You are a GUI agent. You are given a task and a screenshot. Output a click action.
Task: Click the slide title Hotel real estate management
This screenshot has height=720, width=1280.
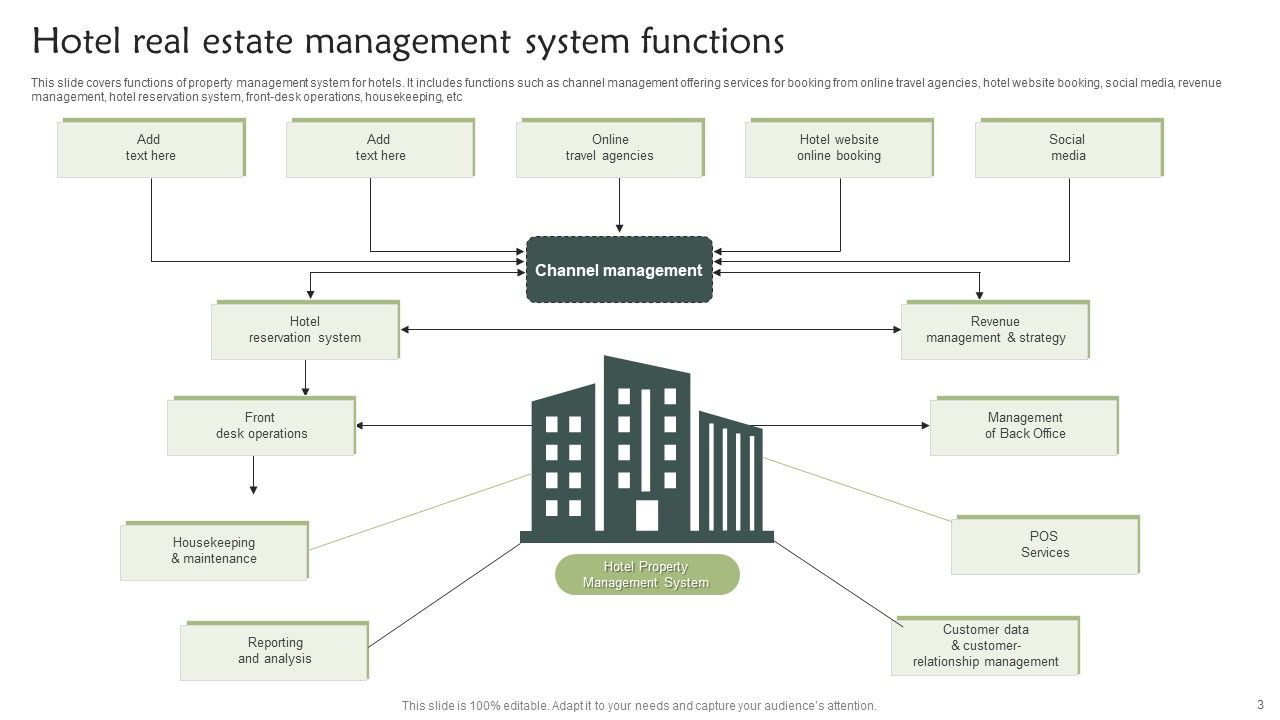pyautogui.click(x=408, y=42)
